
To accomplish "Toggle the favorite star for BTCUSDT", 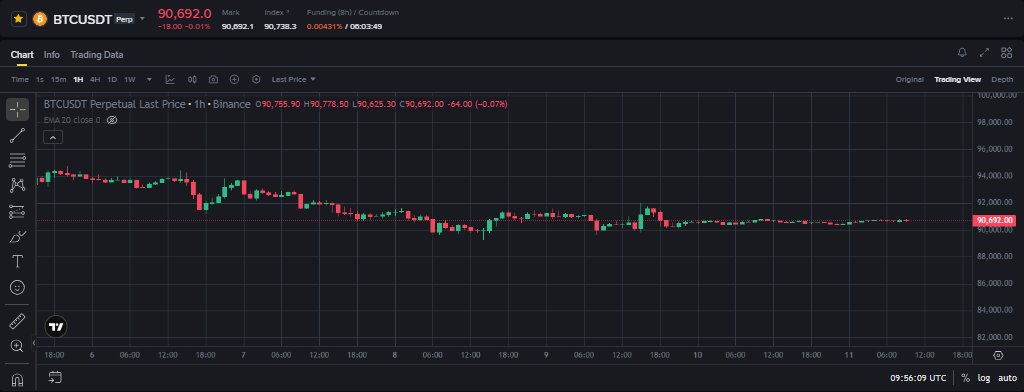I will click(18, 19).
